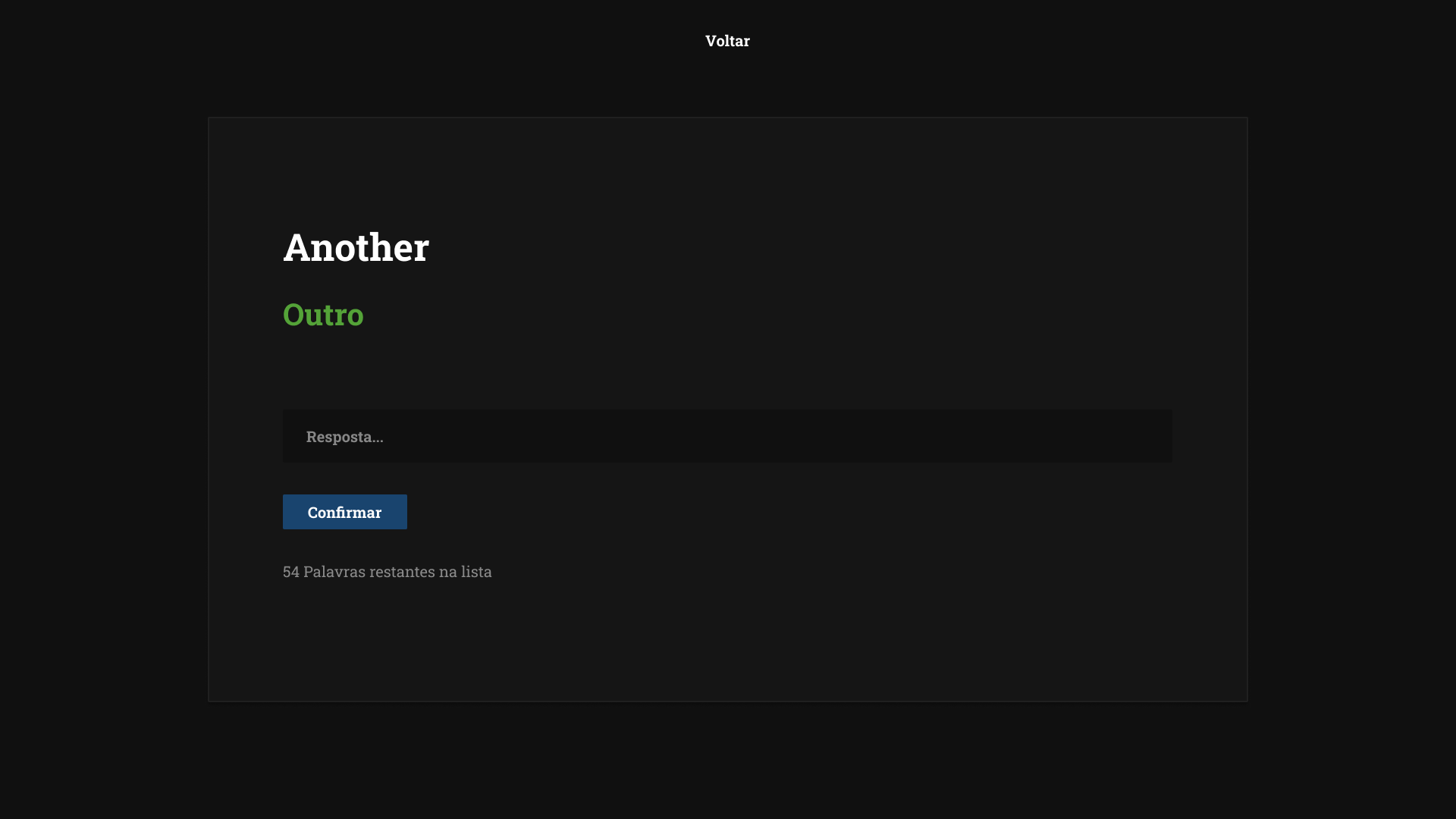
Task: Return to the previous screen via Voltar
Action: click(726, 41)
